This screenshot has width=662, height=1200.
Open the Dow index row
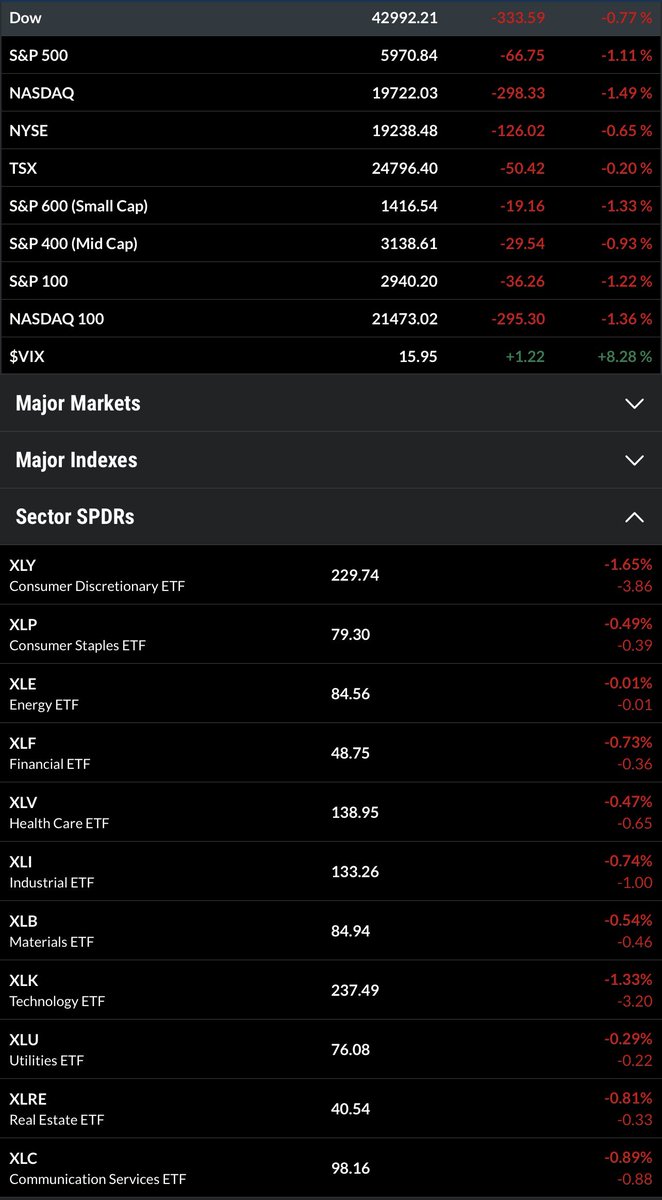pyautogui.click(x=331, y=18)
